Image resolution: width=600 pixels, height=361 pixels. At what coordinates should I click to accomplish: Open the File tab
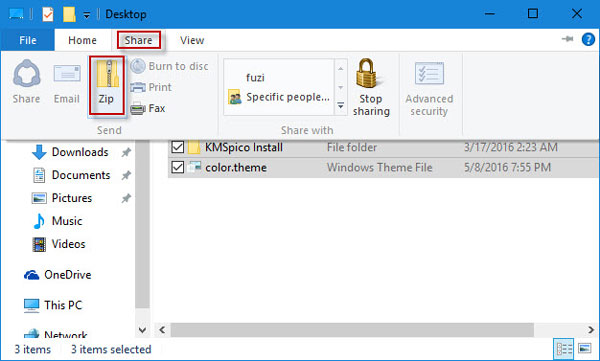[x=28, y=40]
